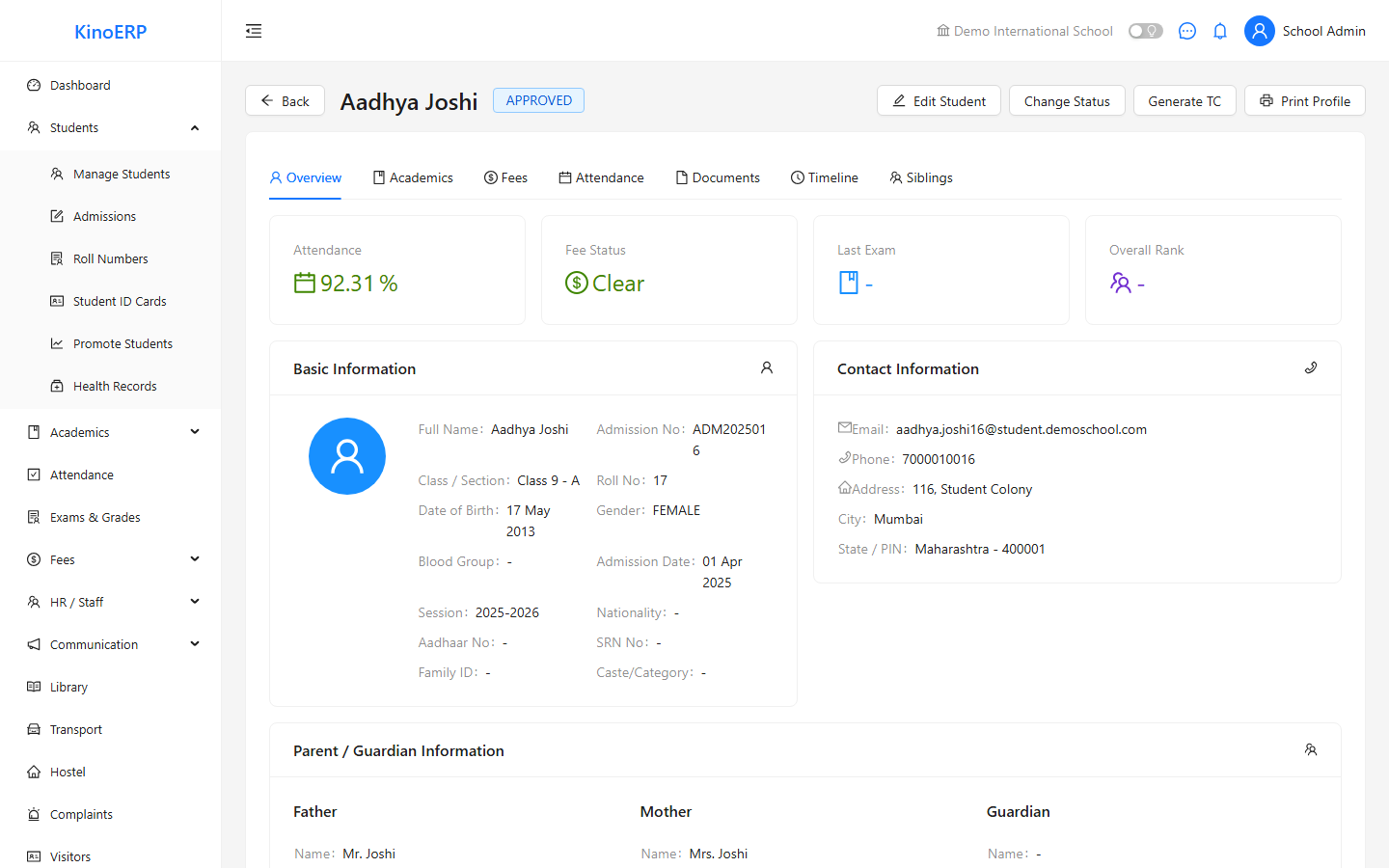Open Student ID Cards
1389x868 pixels.
(x=110, y=301)
